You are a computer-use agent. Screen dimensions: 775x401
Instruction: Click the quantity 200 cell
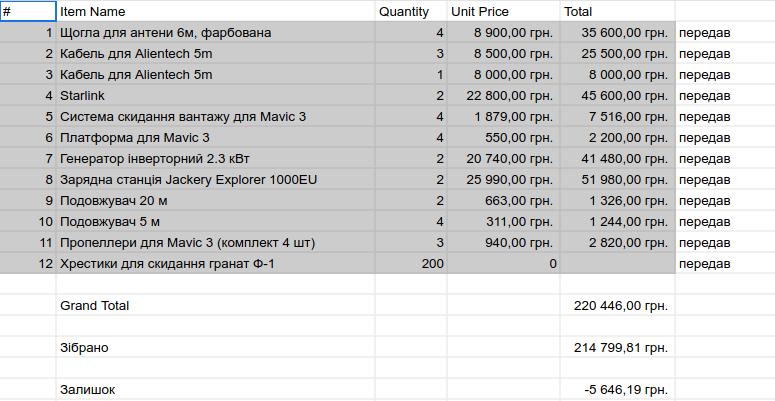410,264
